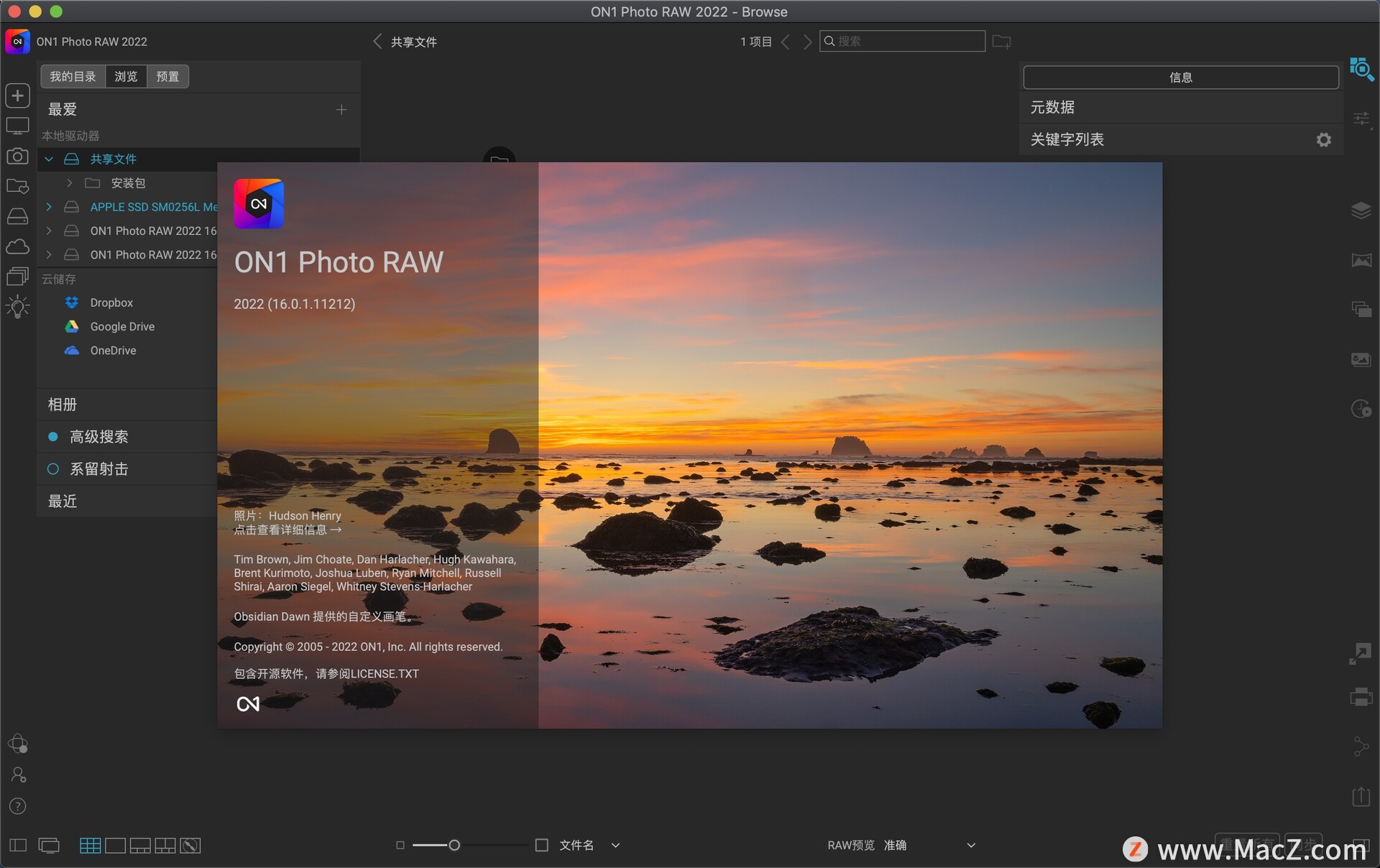Switch to the 我的目录 tab
Screen dimensions: 1380x868
(73, 76)
